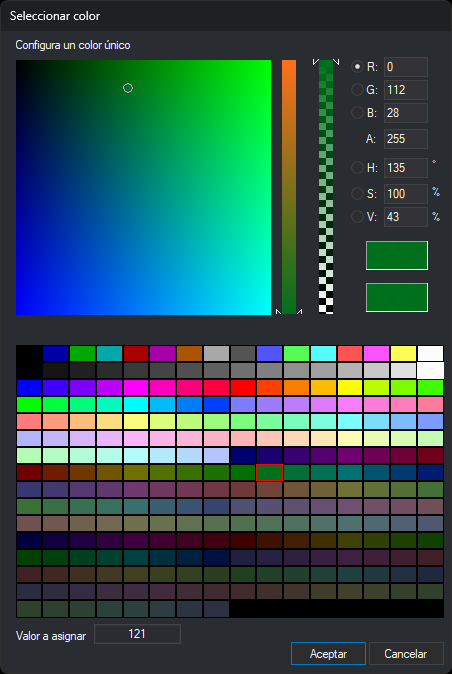Viewport: 452px width, 674px height.
Task: Select the V (value) radio button
Action: [357, 217]
